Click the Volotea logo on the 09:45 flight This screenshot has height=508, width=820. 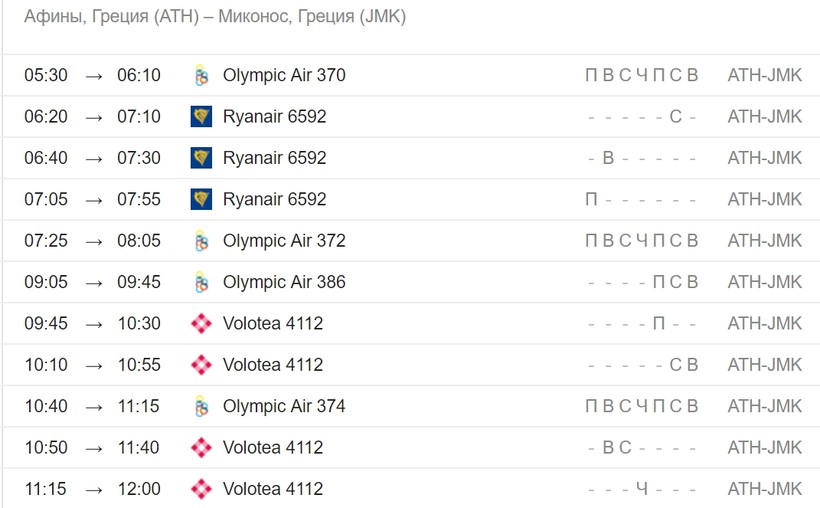point(201,324)
